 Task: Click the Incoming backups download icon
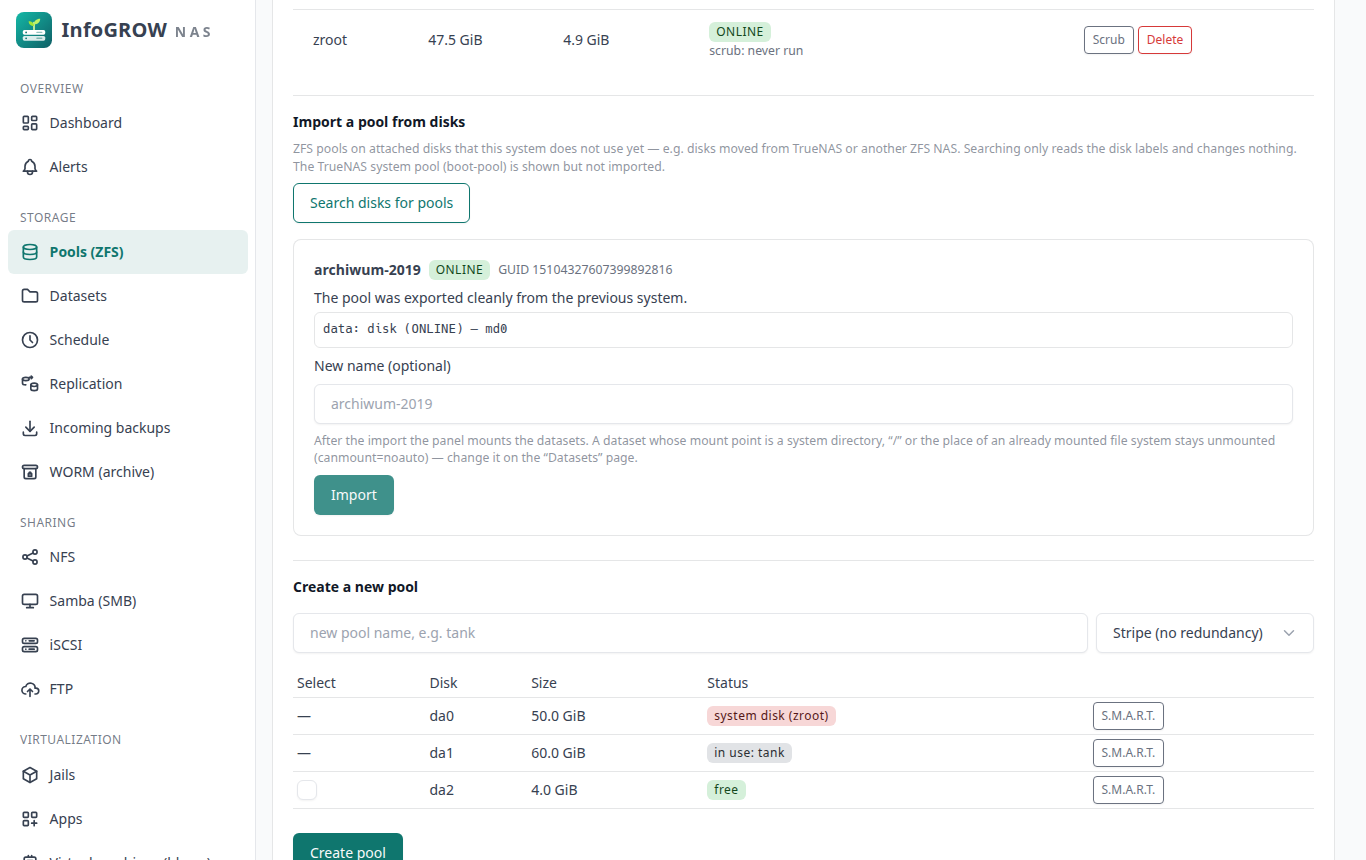click(x=30, y=428)
